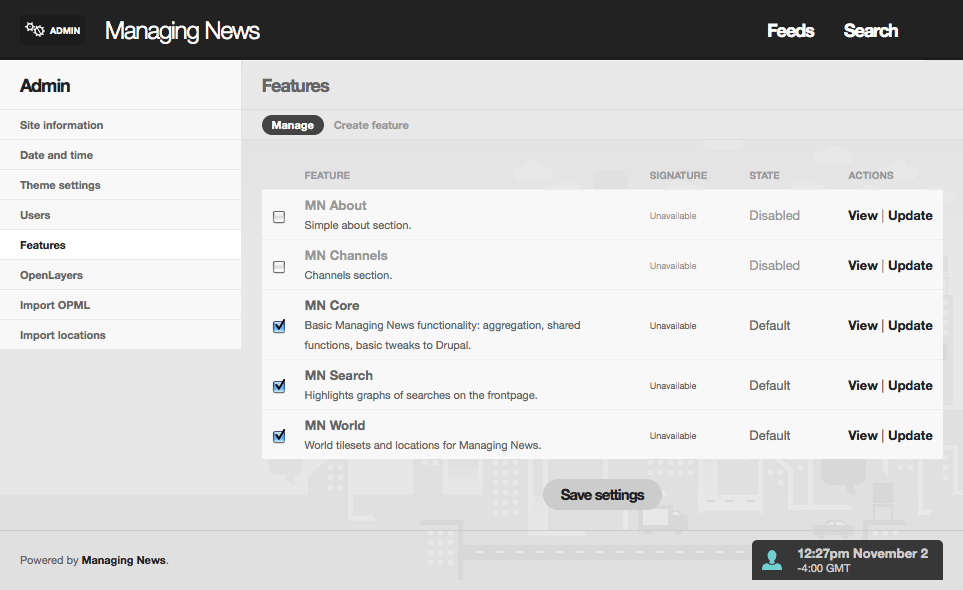
Task: Update the MN Core feature
Action: tap(910, 325)
